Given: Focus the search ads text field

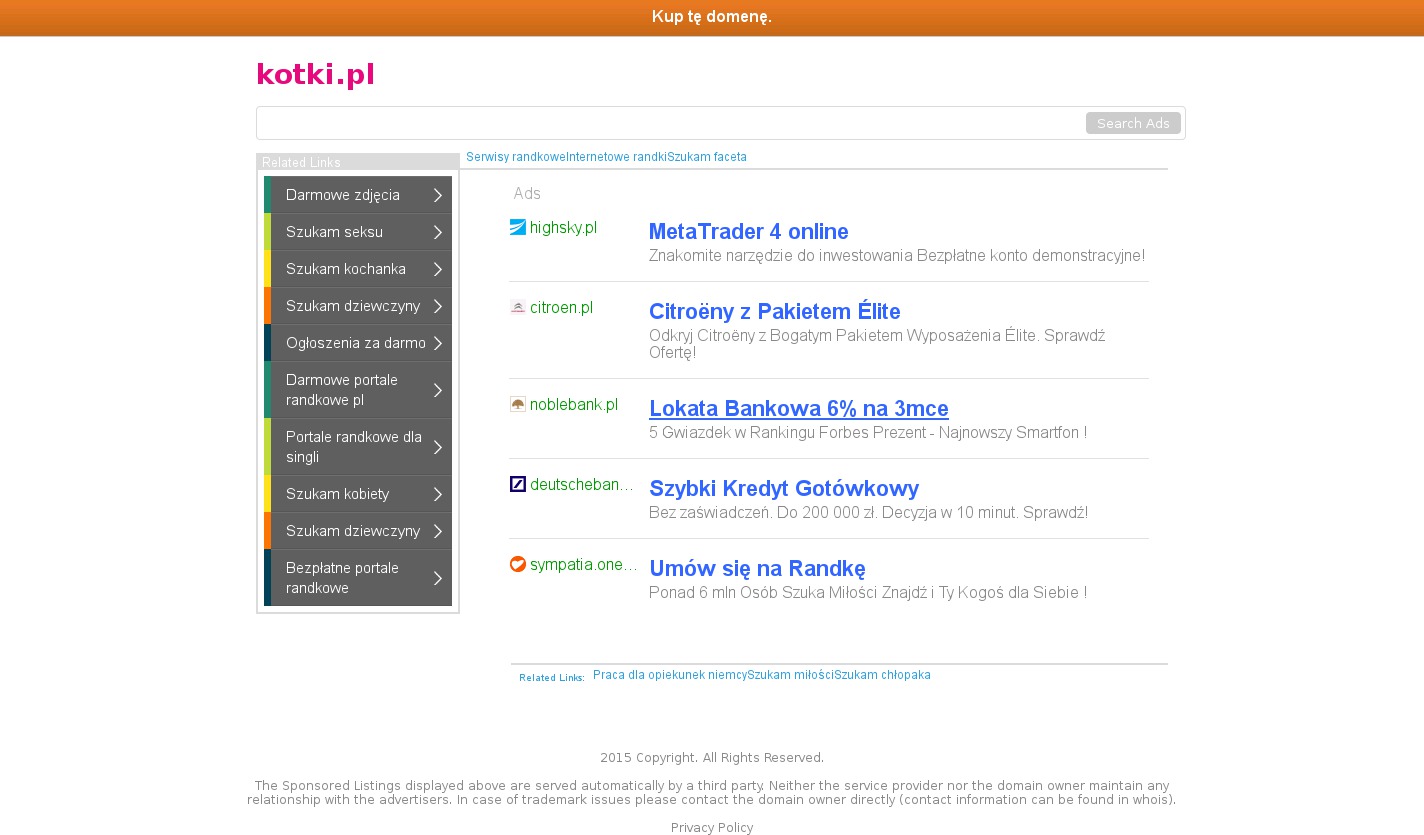Looking at the screenshot, I should click(x=670, y=123).
